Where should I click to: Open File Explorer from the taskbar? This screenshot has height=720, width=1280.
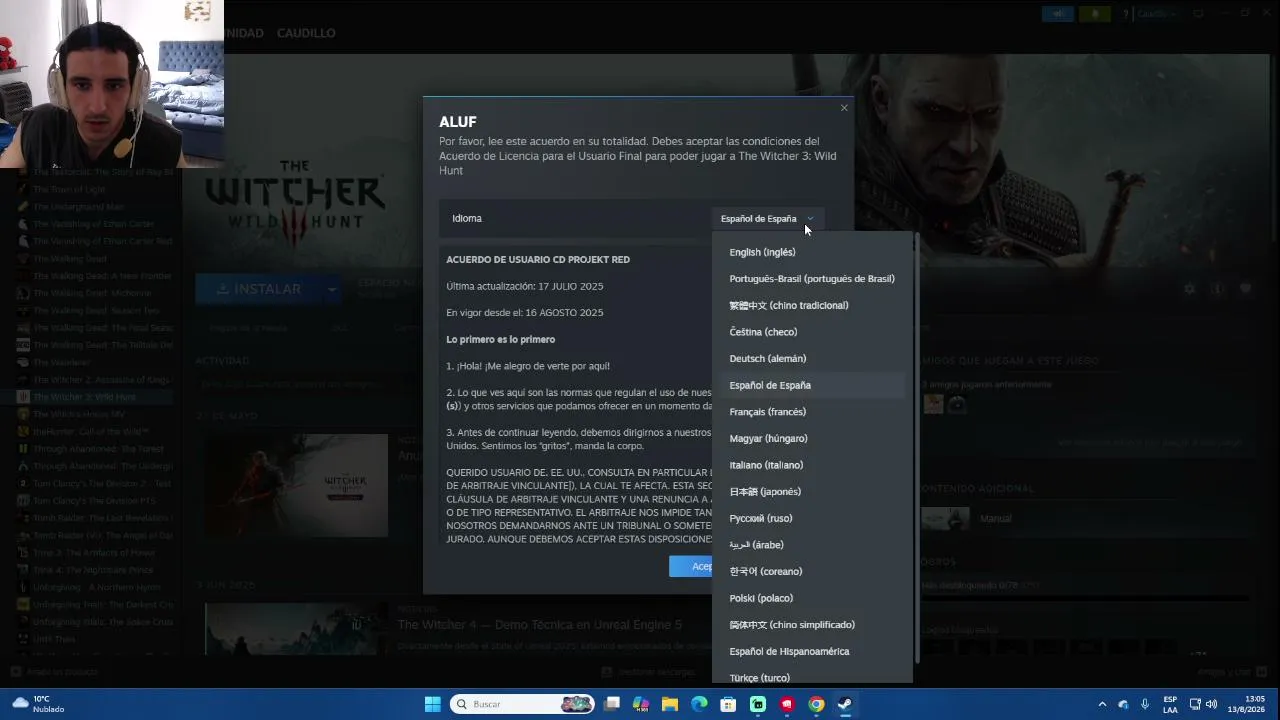[670, 704]
